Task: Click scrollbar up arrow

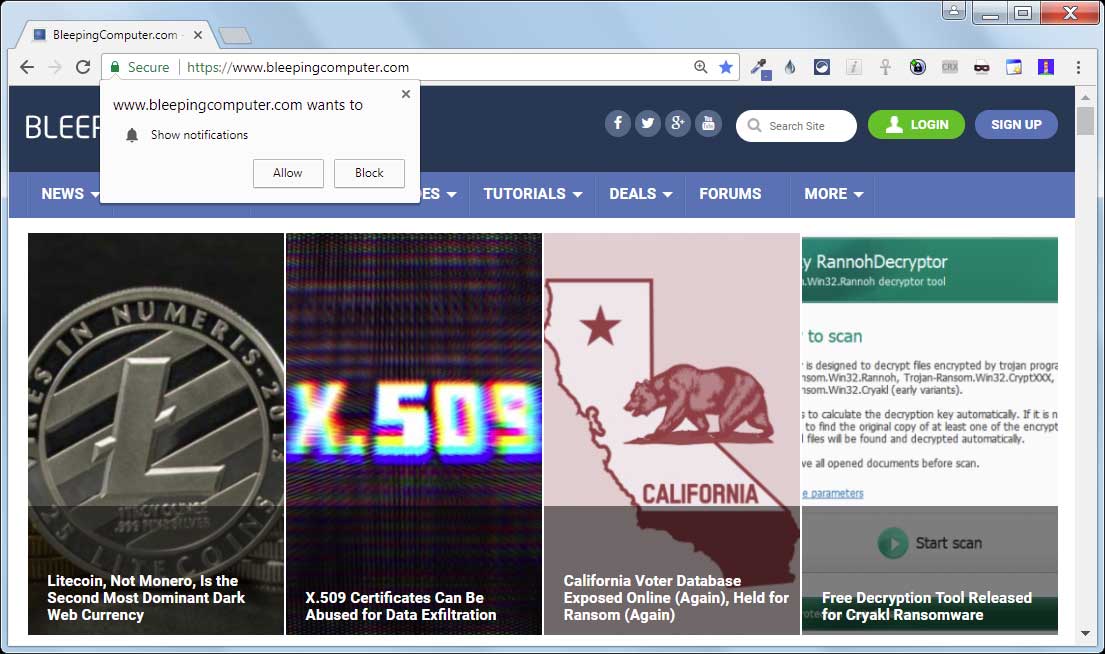Action: [x=1085, y=97]
